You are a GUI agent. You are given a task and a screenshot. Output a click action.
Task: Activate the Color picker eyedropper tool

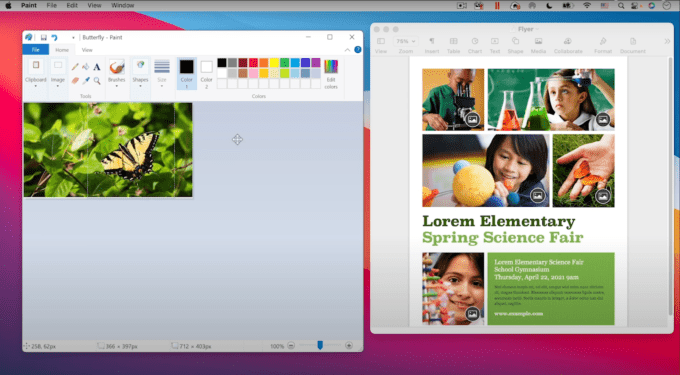86,81
